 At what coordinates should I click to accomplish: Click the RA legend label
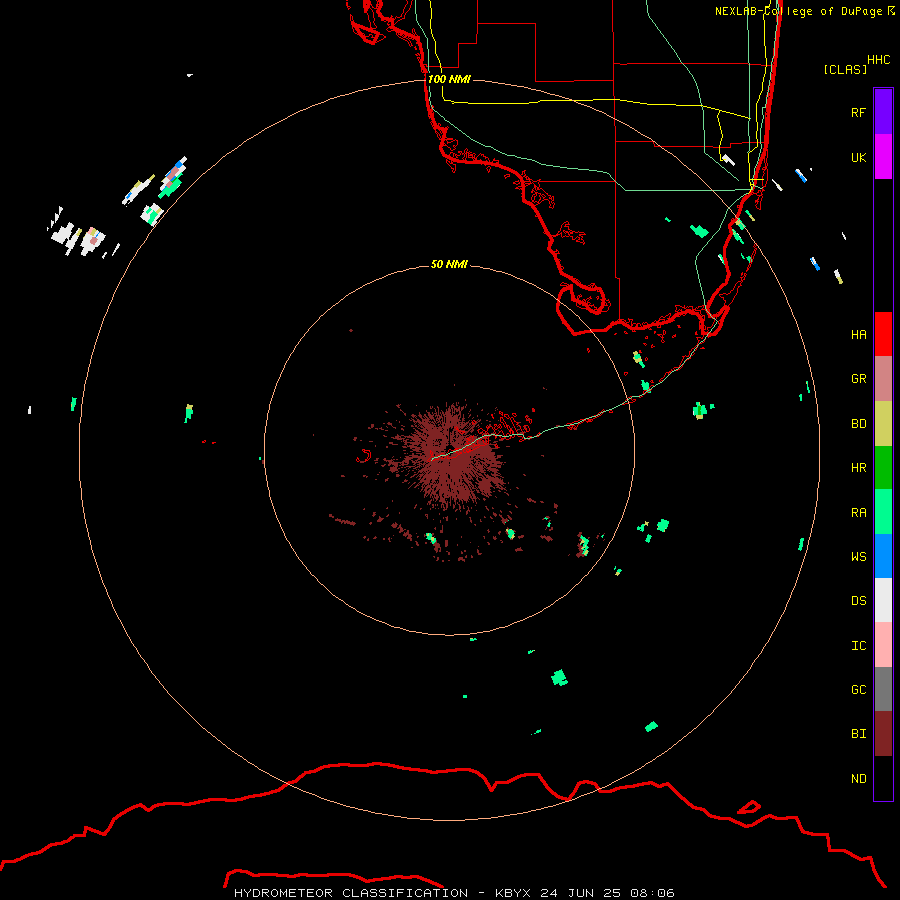[858, 513]
